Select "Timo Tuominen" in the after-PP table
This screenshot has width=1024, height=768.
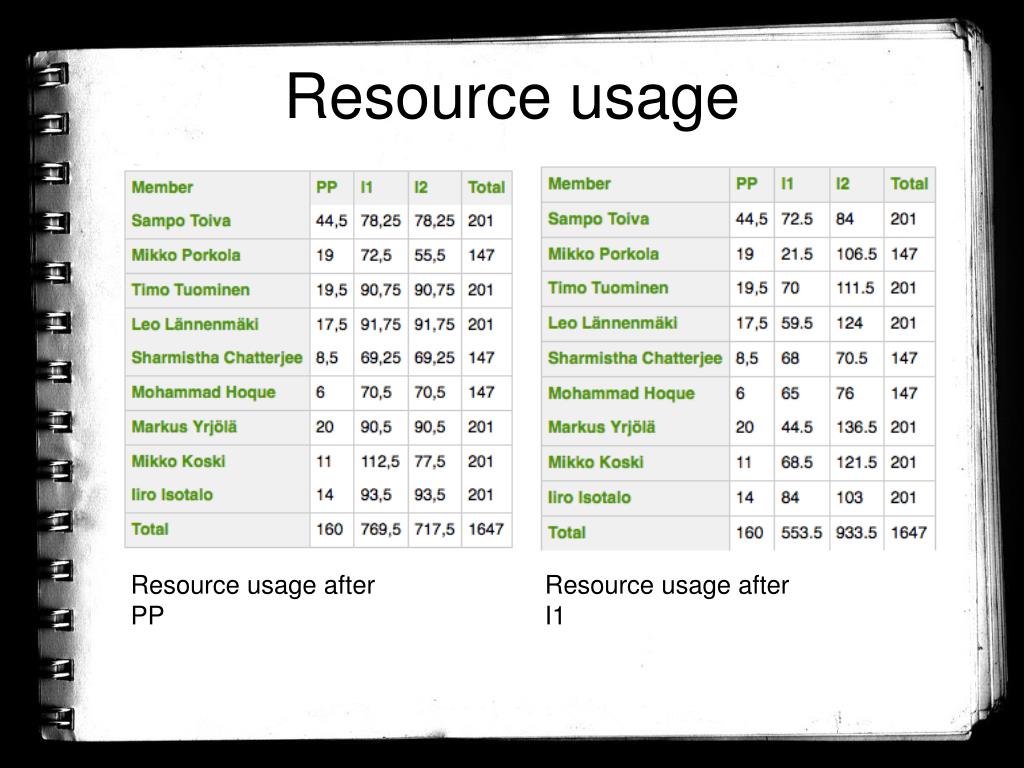click(x=190, y=290)
